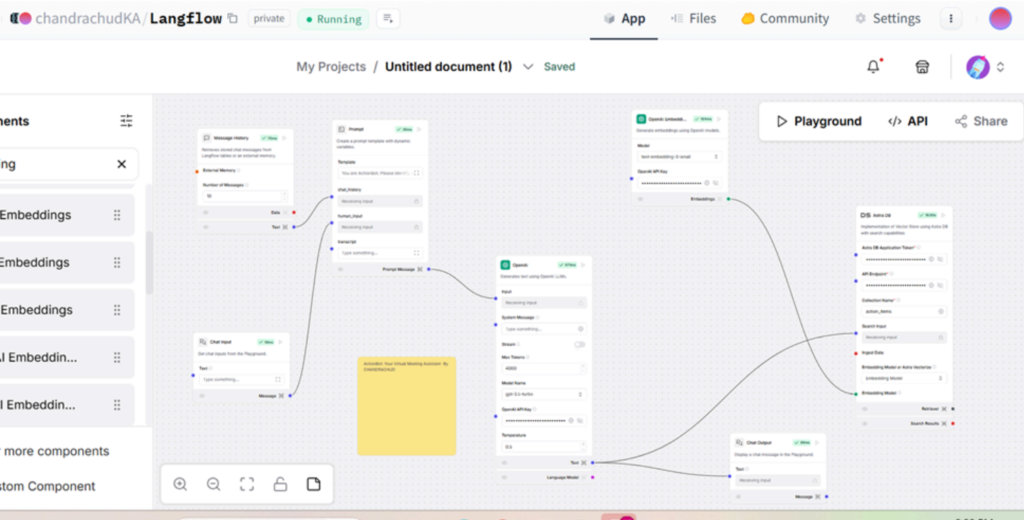Open the Community tab

(x=785, y=18)
